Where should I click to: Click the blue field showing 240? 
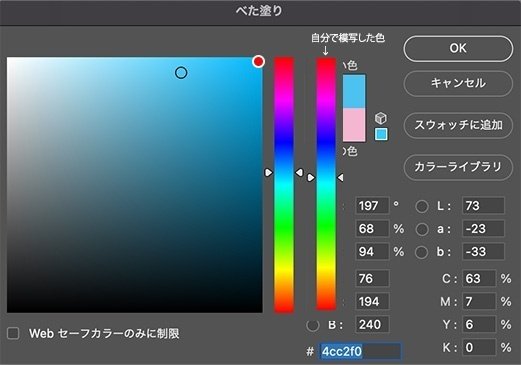[x=372, y=324]
